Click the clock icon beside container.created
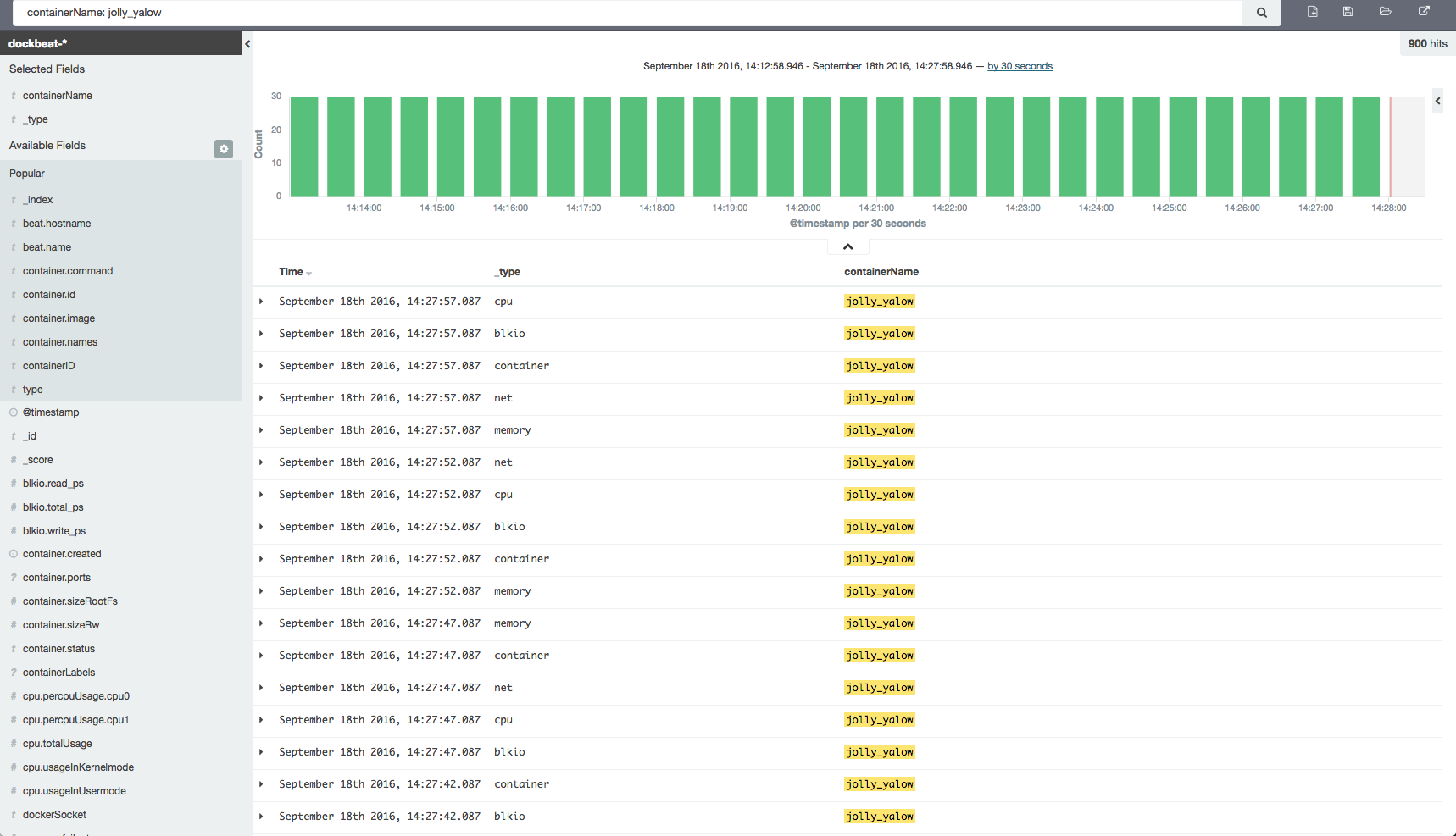Screen dimensions: 1456x836 (x=14, y=554)
